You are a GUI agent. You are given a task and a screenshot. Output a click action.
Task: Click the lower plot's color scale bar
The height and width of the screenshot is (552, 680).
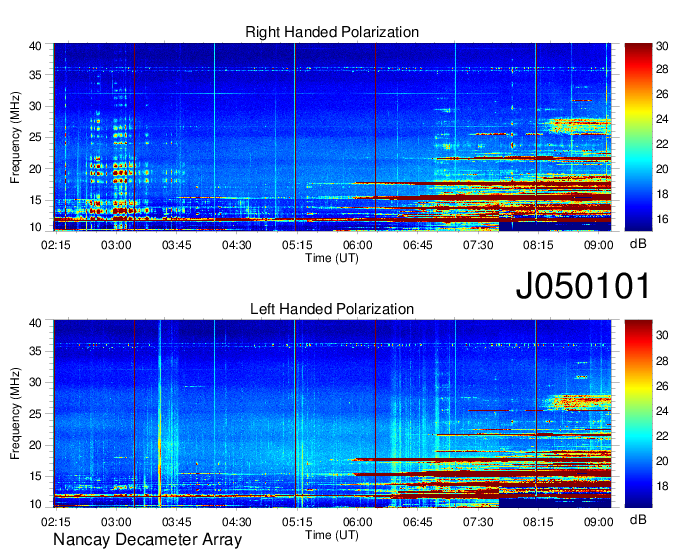point(638,414)
